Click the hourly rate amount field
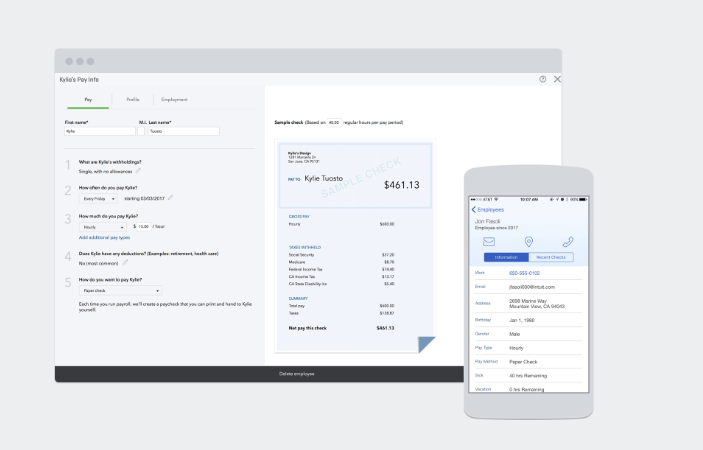 pos(143,227)
